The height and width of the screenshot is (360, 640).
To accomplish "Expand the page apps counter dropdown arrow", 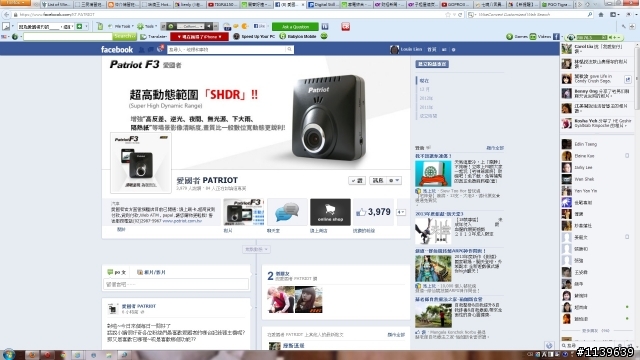I will pyautogui.click(x=401, y=212).
